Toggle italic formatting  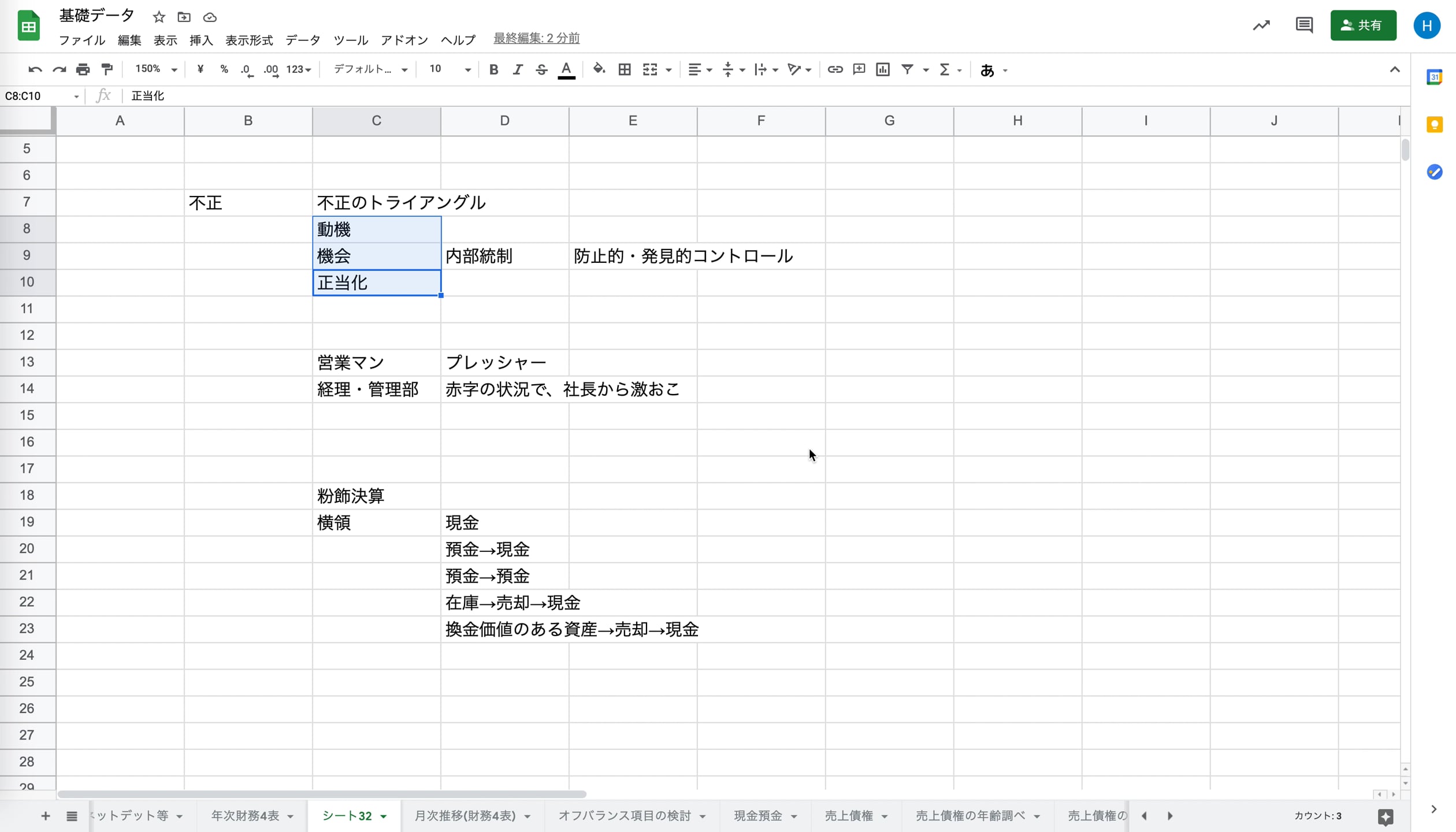tap(518, 69)
